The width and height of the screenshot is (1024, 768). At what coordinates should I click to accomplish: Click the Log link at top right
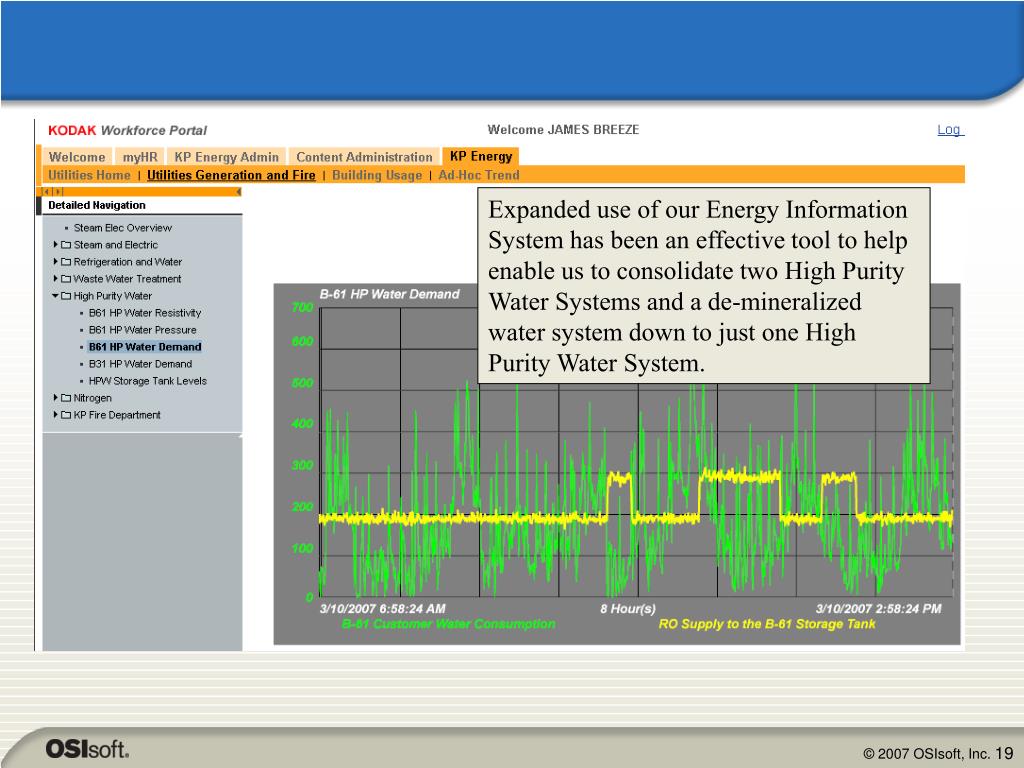coord(950,130)
